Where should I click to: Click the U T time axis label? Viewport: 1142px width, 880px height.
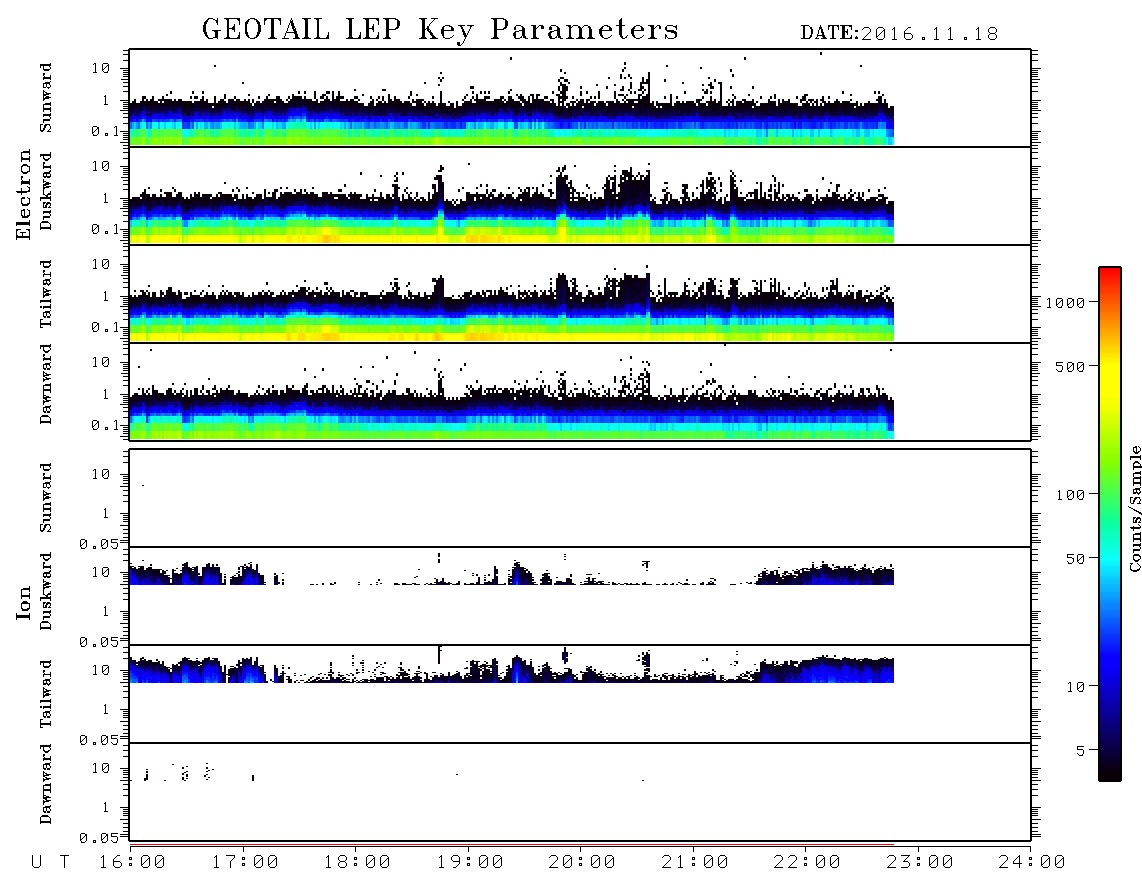coord(51,862)
